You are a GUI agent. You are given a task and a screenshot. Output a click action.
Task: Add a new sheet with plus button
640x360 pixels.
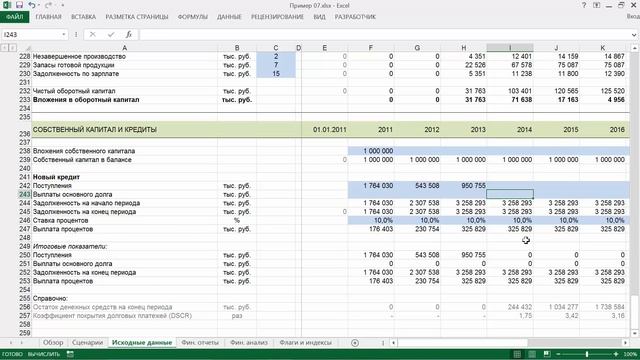pos(355,343)
